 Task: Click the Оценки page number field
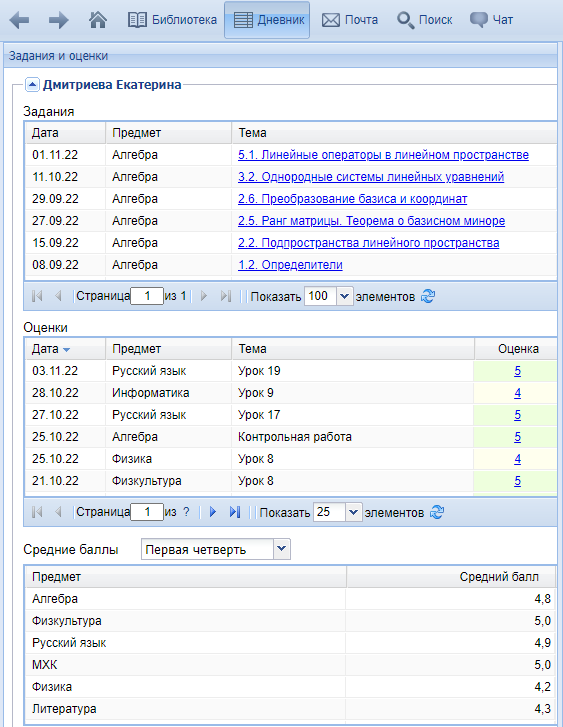tap(147, 512)
